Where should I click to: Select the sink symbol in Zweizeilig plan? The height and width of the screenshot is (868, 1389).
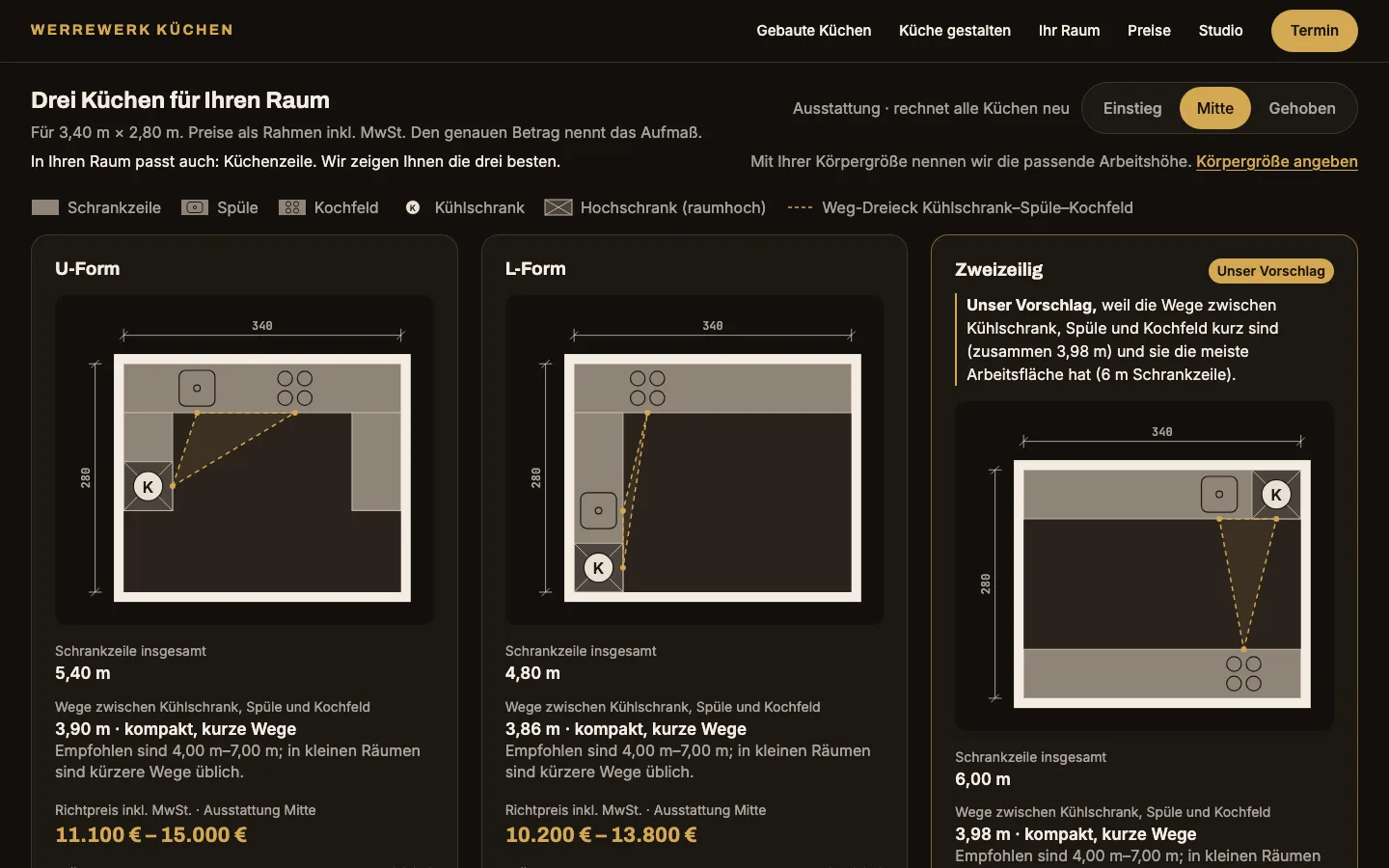click(1219, 495)
